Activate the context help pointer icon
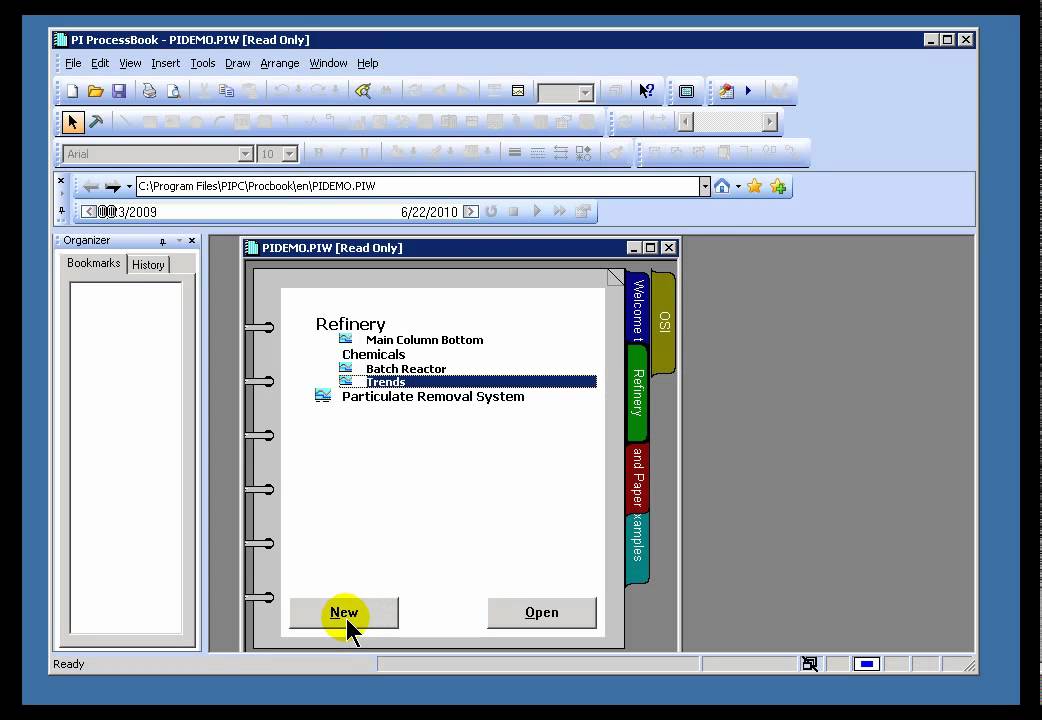1042x720 pixels. point(646,90)
